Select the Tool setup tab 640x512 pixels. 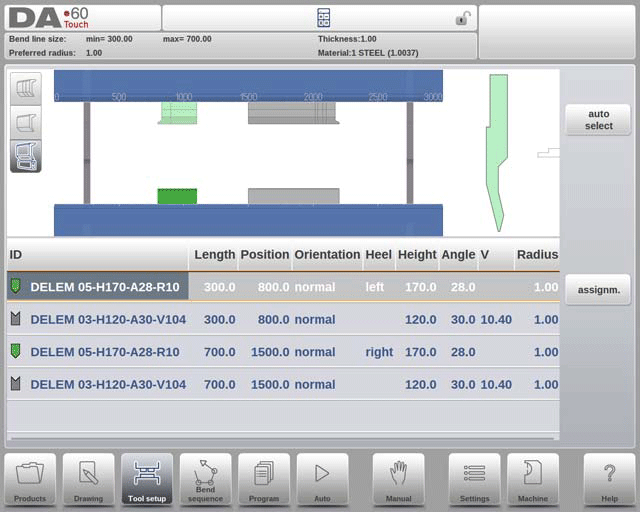click(x=147, y=479)
